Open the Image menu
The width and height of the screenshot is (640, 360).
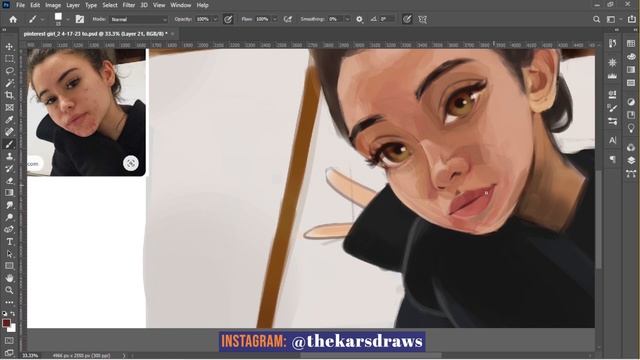coord(53,5)
